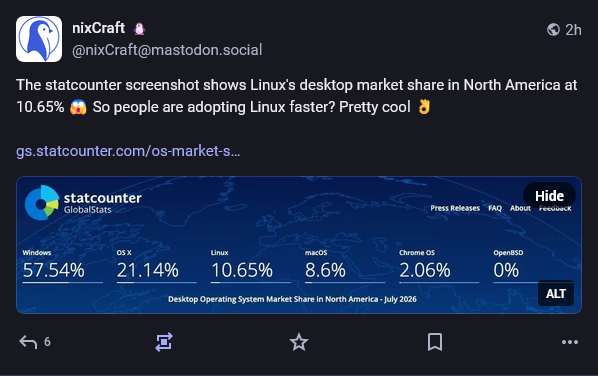Hide the attached statcounter image
This screenshot has height=376, width=598.
click(x=549, y=196)
